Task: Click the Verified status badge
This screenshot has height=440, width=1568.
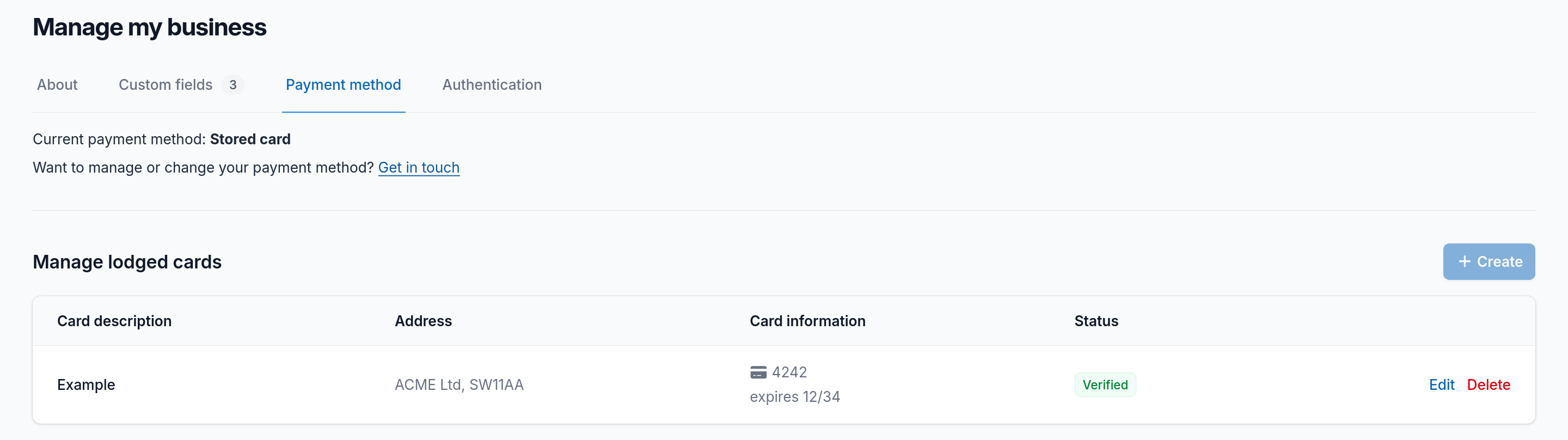Action: click(1104, 384)
